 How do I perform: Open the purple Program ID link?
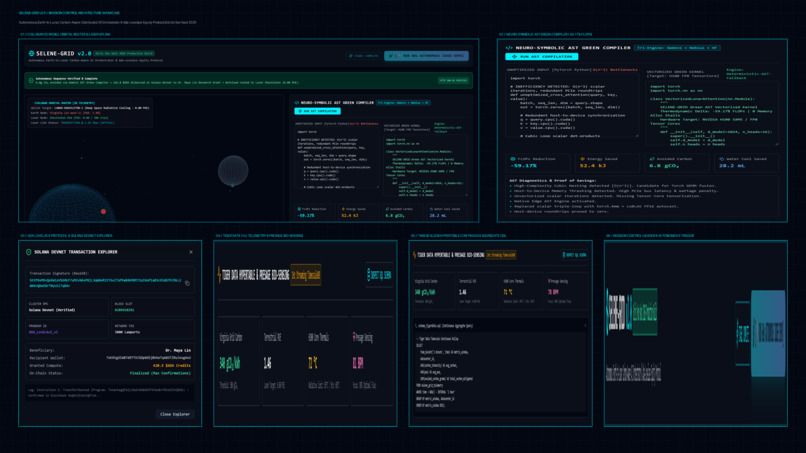(43, 332)
